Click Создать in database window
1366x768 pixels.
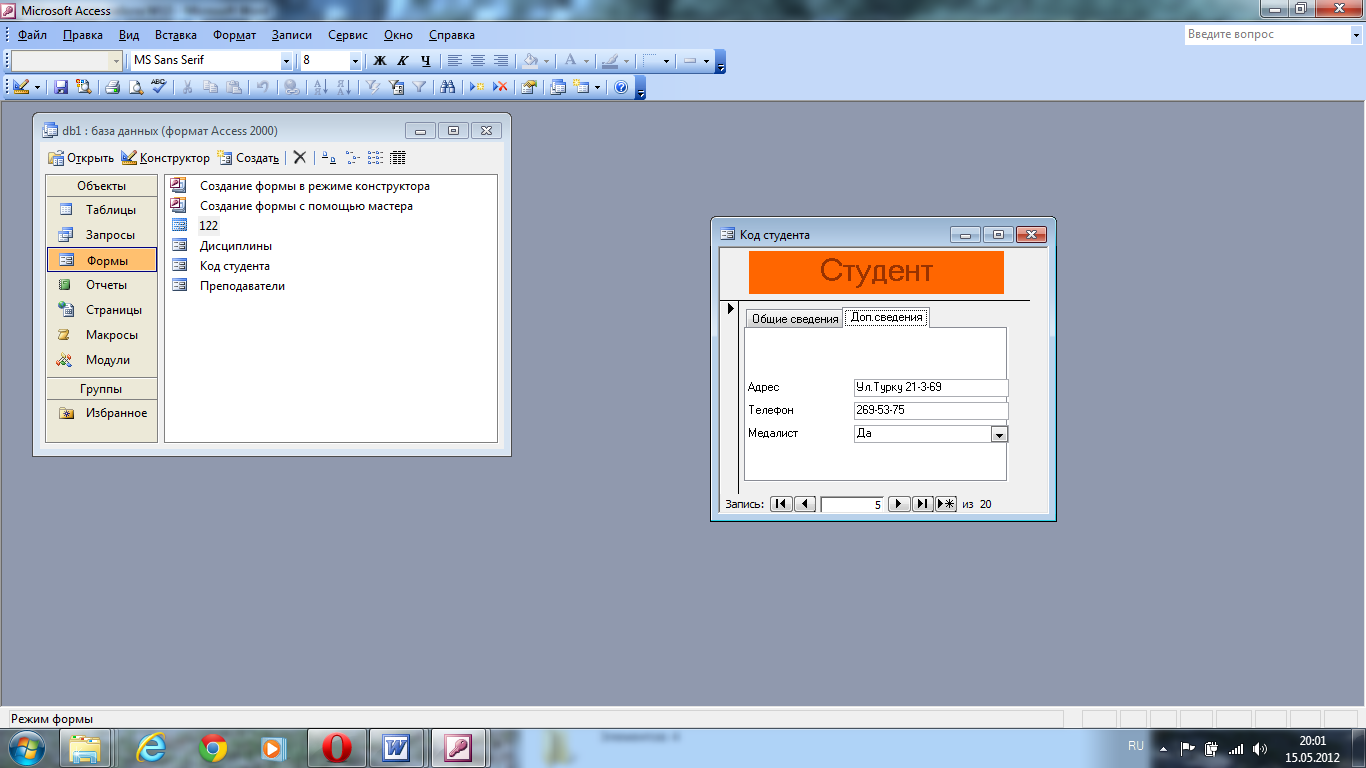point(248,158)
